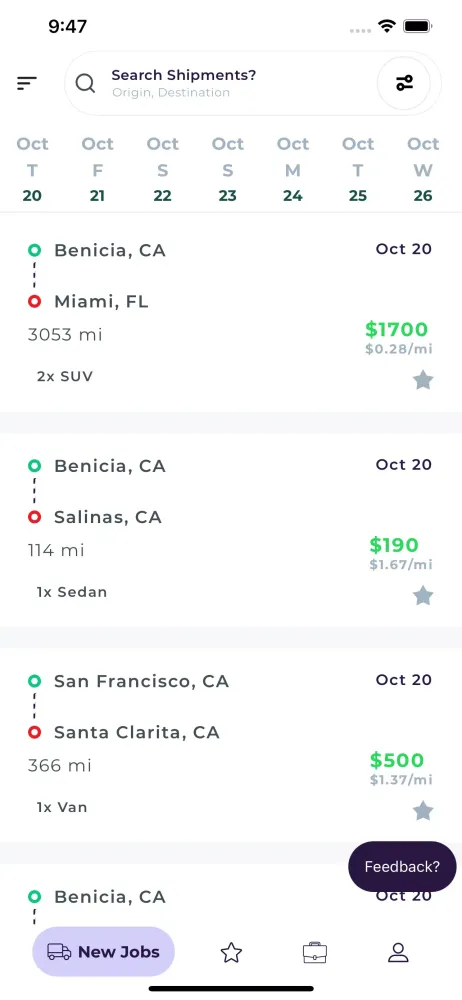The width and height of the screenshot is (462, 1000).
Task: Star the Benicia to Miami shipment
Action: pyautogui.click(x=423, y=381)
